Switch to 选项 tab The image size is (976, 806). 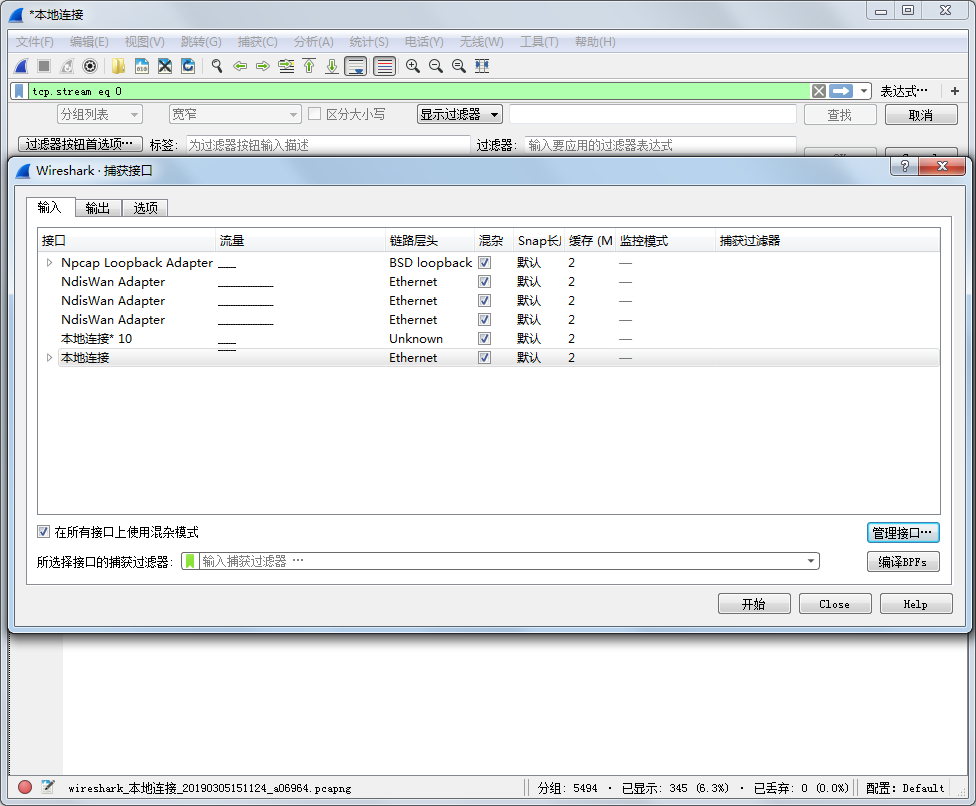pyautogui.click(x=145, y=208)
